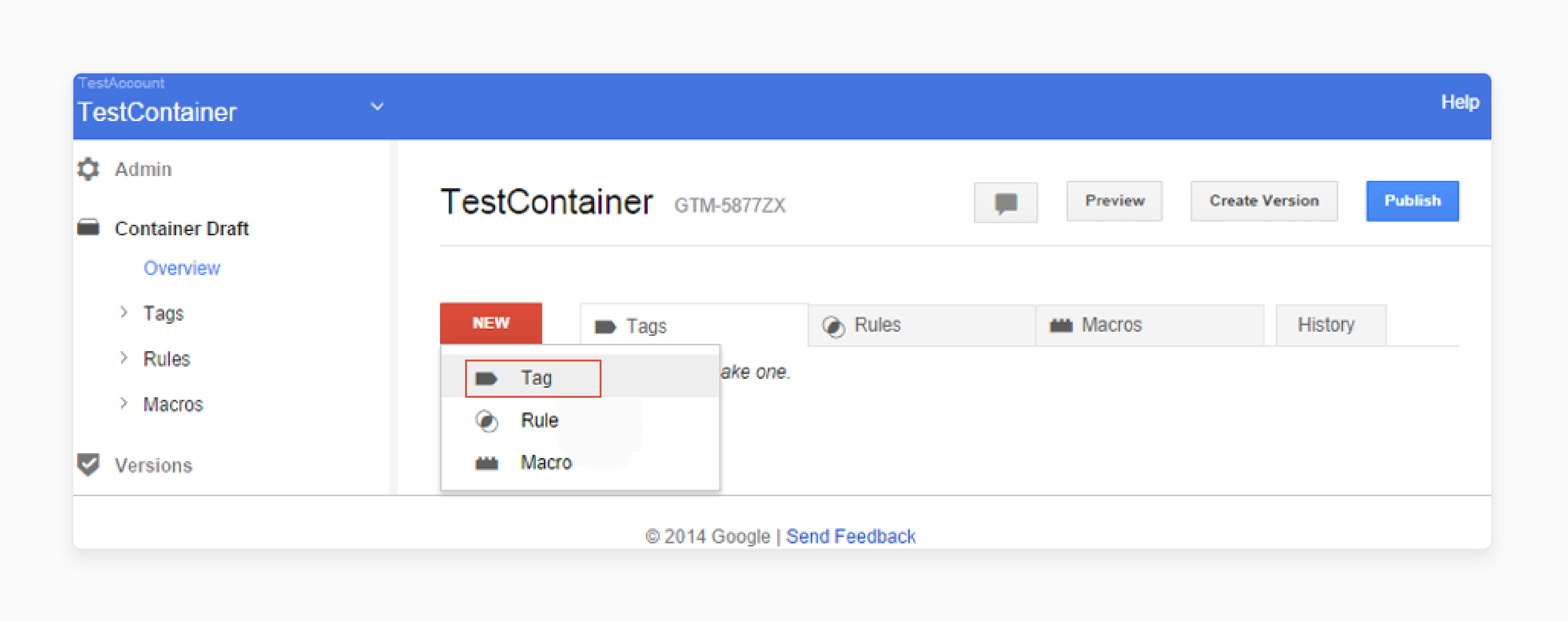Screen dimensions: 1568x622
Task: Open the Help link in header
Action: 1459,102
